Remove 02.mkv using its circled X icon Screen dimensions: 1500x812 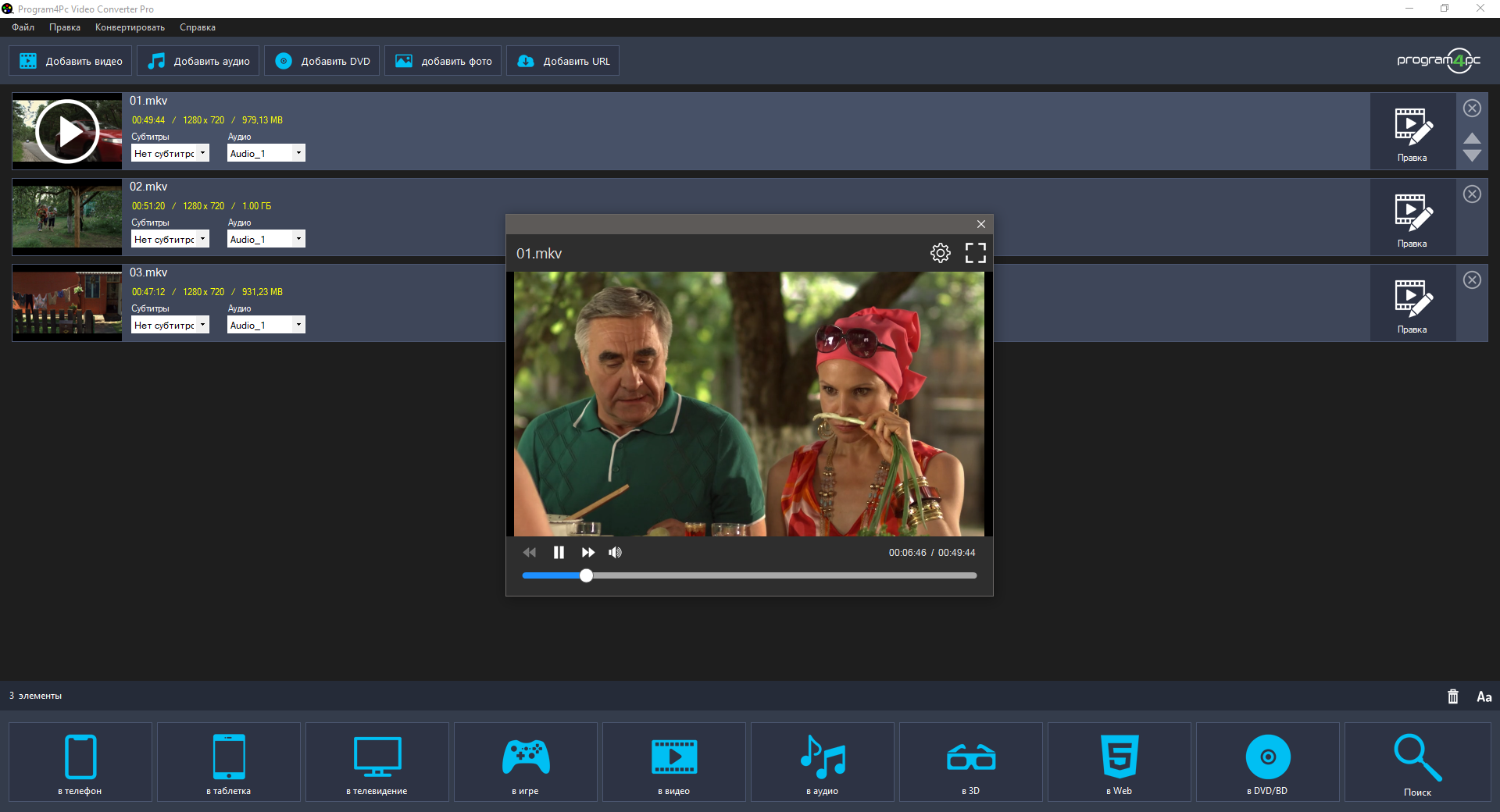1472,194
